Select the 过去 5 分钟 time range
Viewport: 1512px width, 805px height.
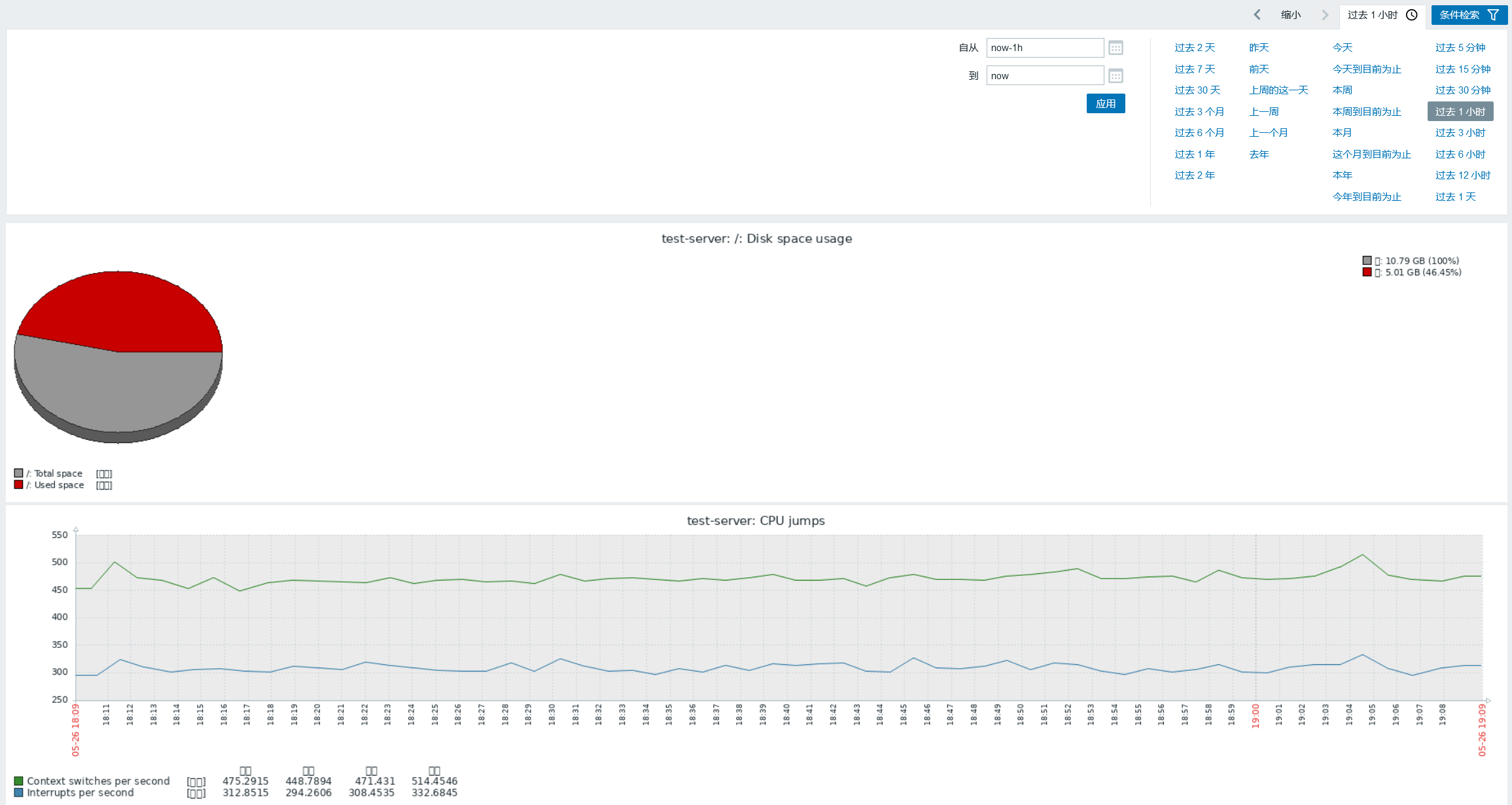pyautogui.click(x=1460, y=47)
